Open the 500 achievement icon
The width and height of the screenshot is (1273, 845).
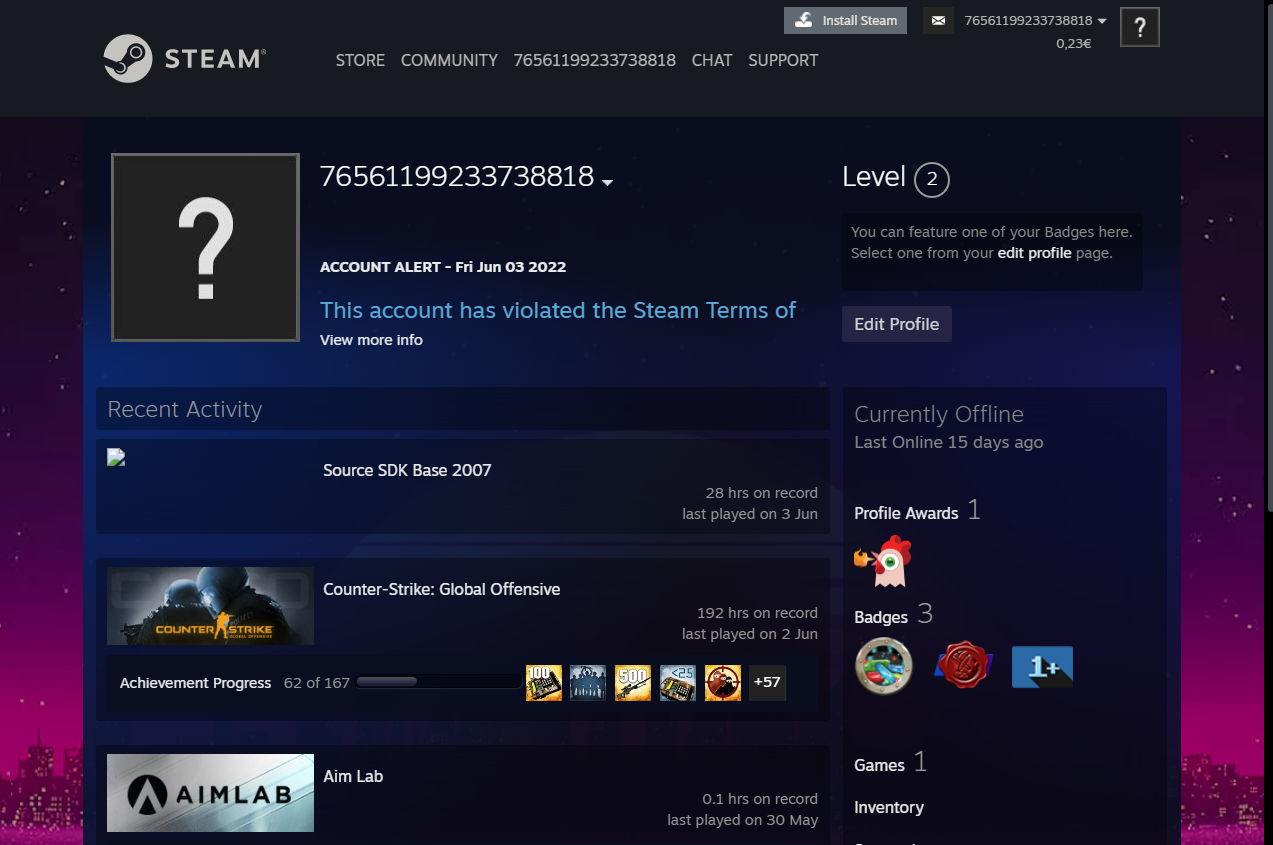pyautogui.click(x=633, y=683)
